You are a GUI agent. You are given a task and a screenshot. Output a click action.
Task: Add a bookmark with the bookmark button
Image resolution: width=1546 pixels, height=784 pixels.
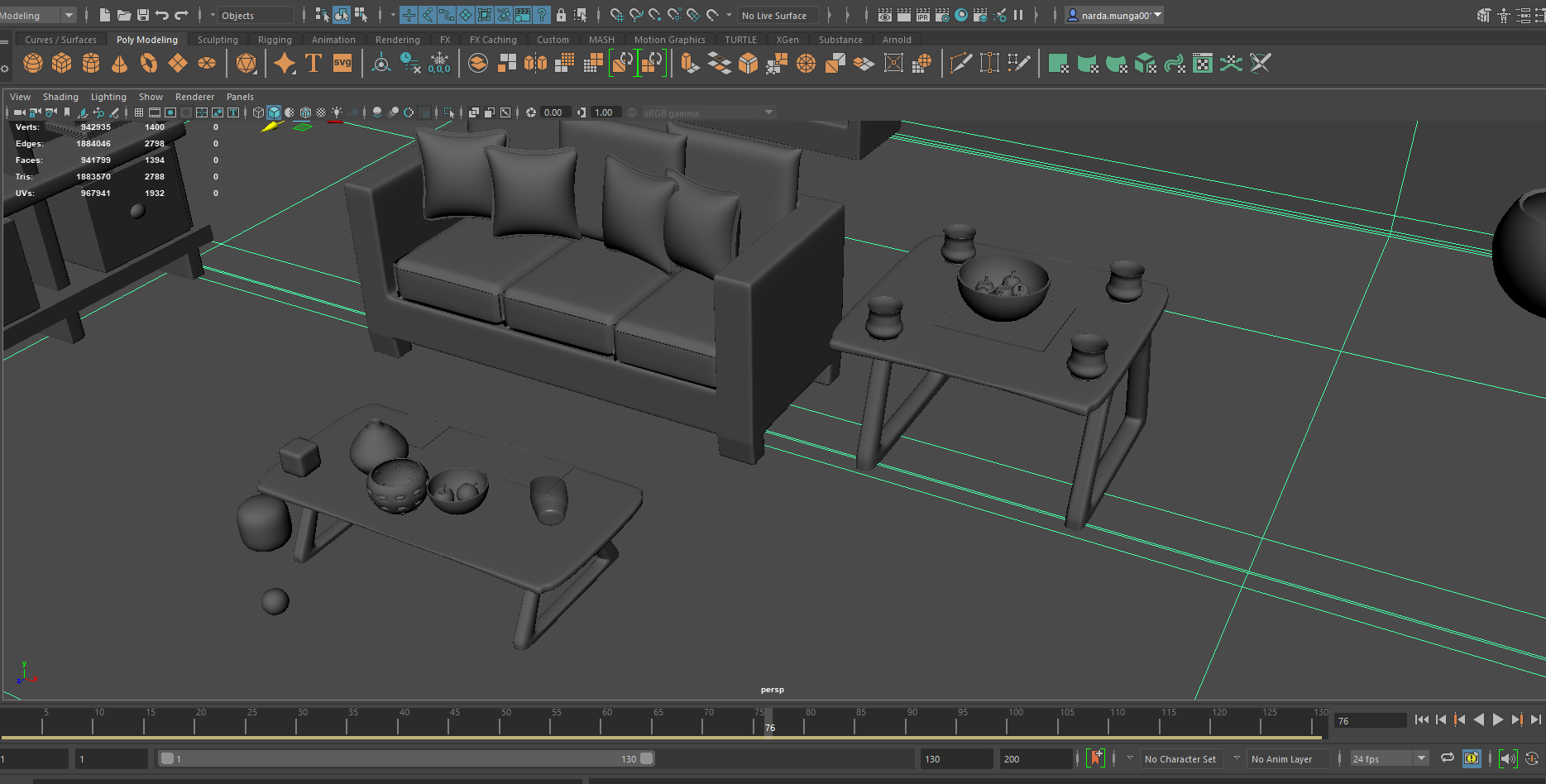1096,758
